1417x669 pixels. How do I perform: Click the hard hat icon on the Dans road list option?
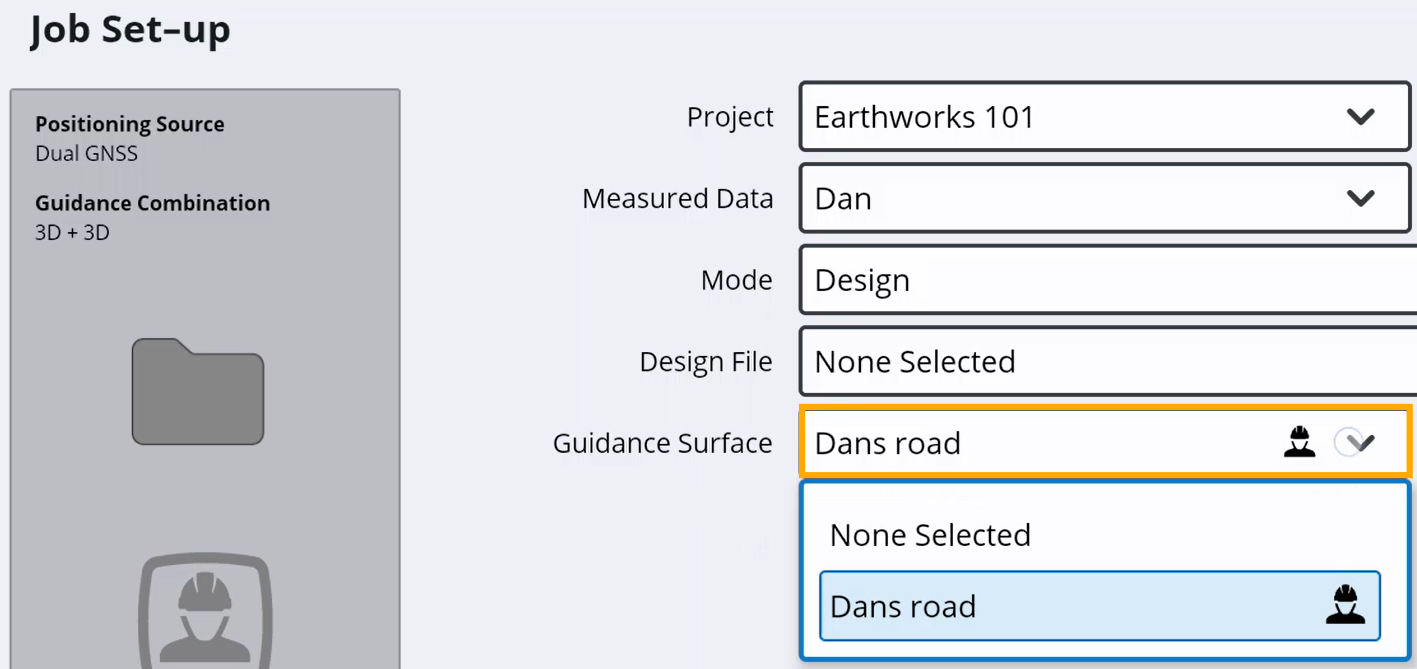pos(1345,606)
